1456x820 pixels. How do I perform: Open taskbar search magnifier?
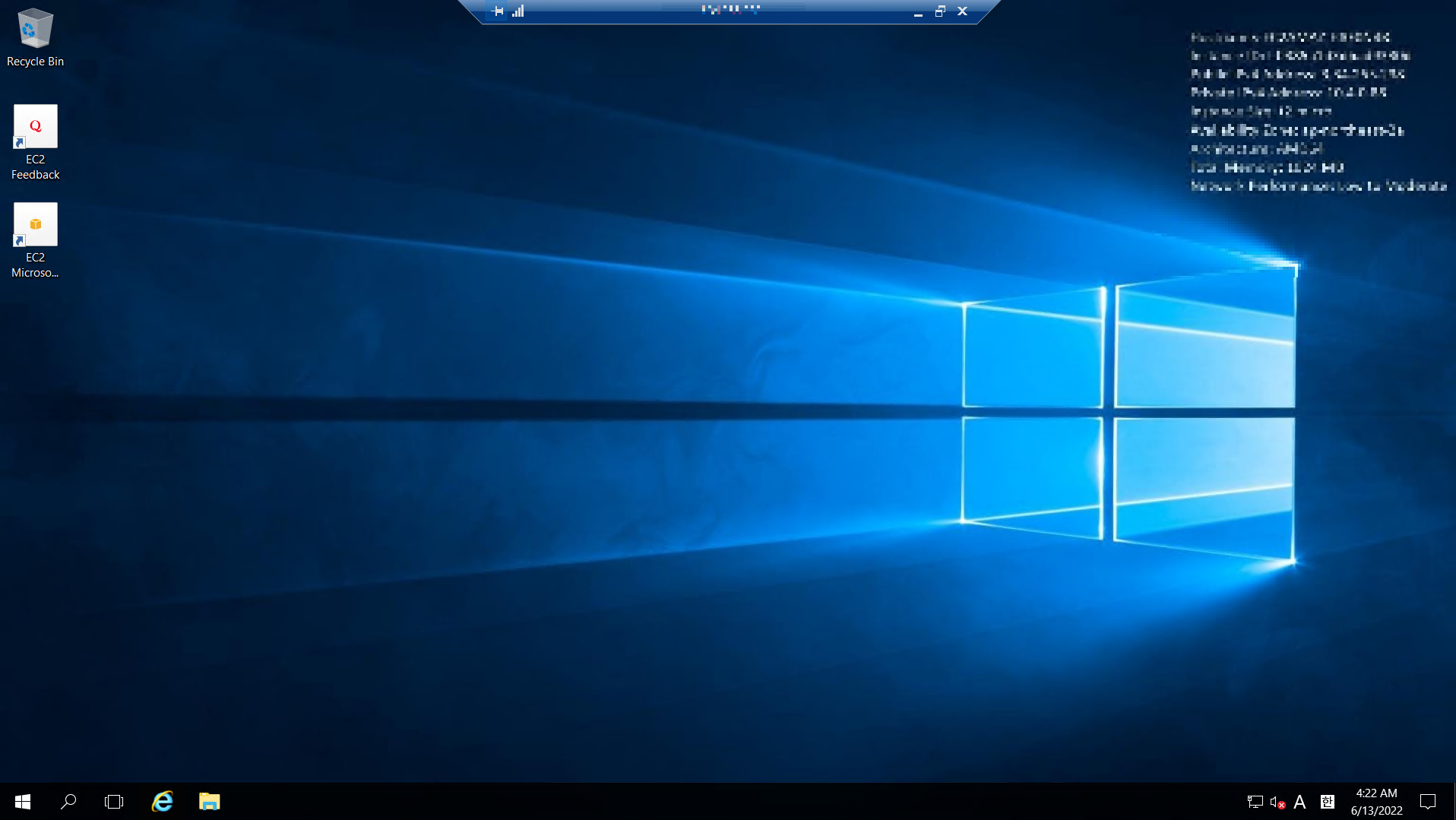68,802
